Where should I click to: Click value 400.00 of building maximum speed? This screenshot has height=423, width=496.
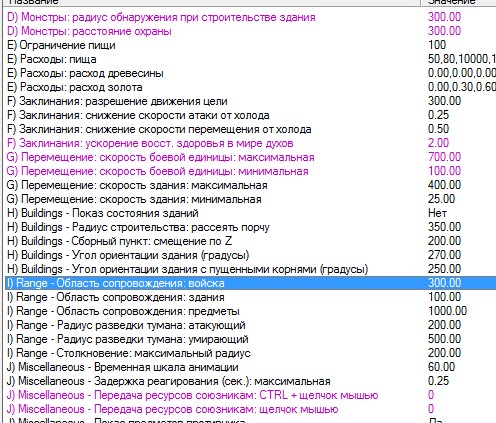445,185
